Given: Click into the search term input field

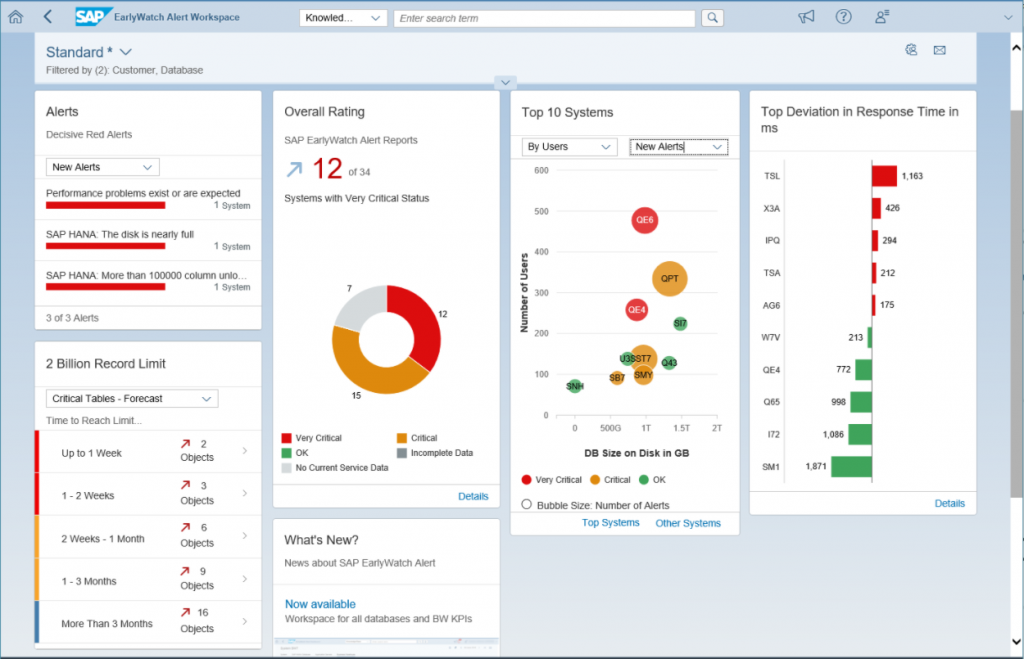Looking at the screenshot, I should [544, 18].
